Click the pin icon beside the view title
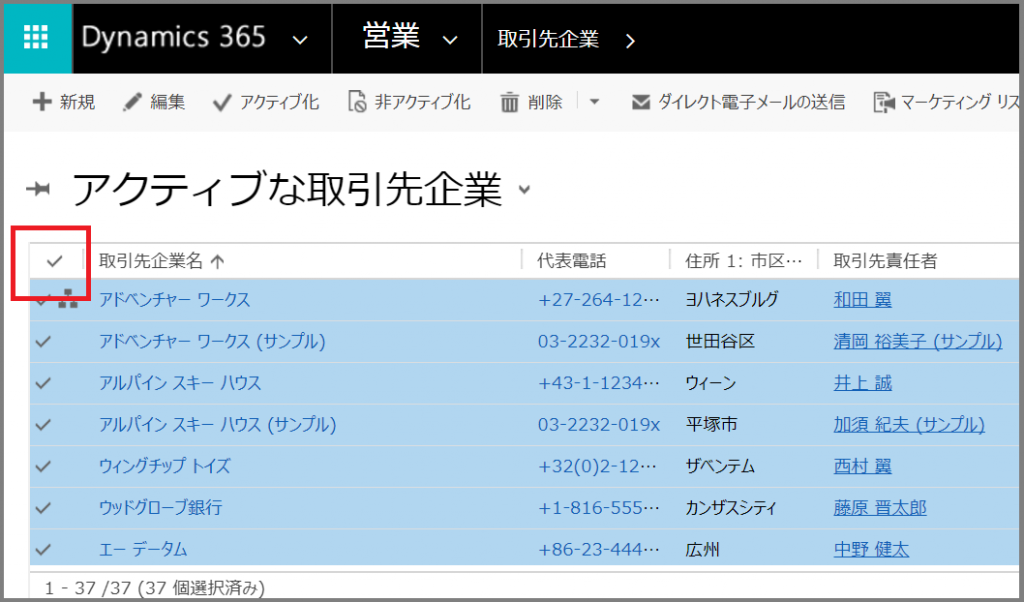 pos(39,189)
